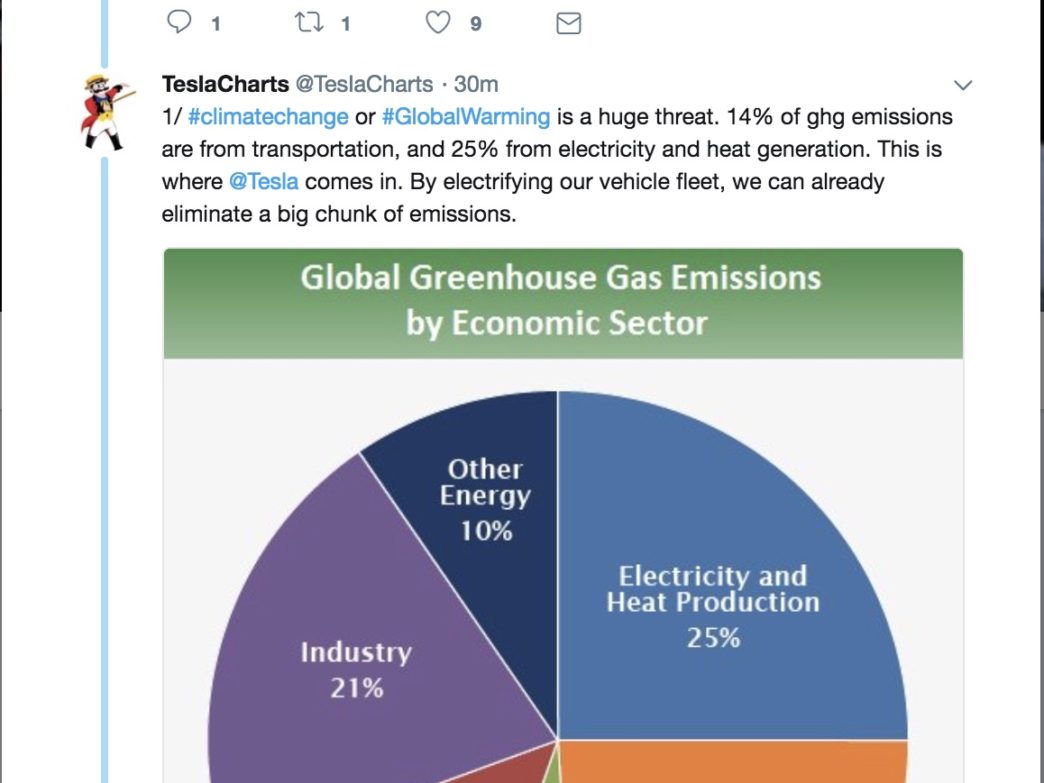The width and height of the screenshot is (1044, 783).
Task: Click the reply count 1
Action: point(216,25)
